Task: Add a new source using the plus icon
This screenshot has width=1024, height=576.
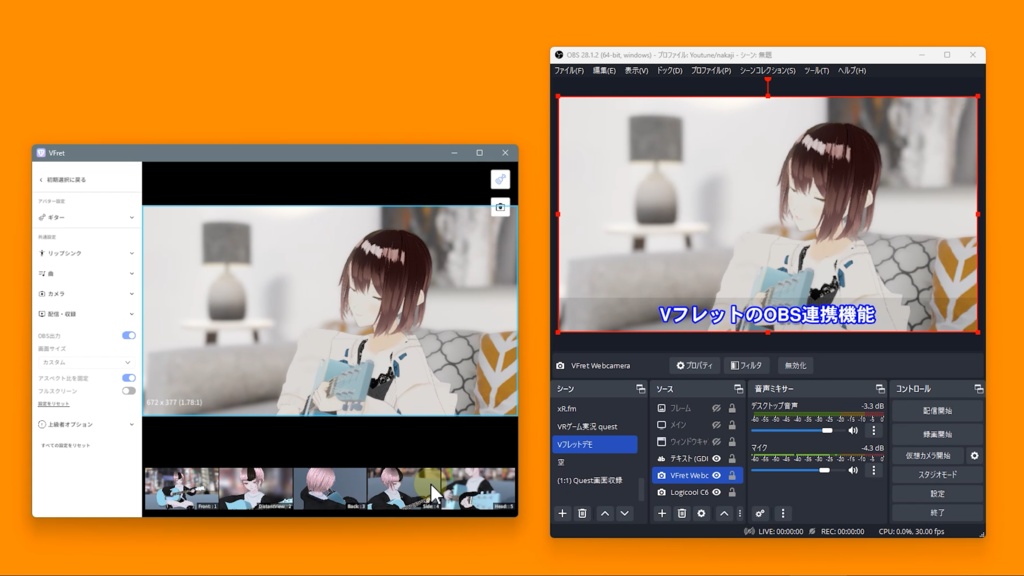Action: point(662,514)
